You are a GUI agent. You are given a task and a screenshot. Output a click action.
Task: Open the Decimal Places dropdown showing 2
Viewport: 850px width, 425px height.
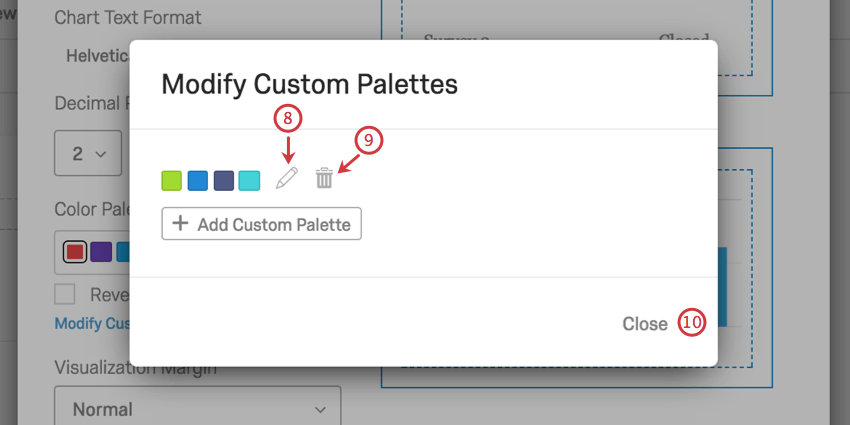88,154
